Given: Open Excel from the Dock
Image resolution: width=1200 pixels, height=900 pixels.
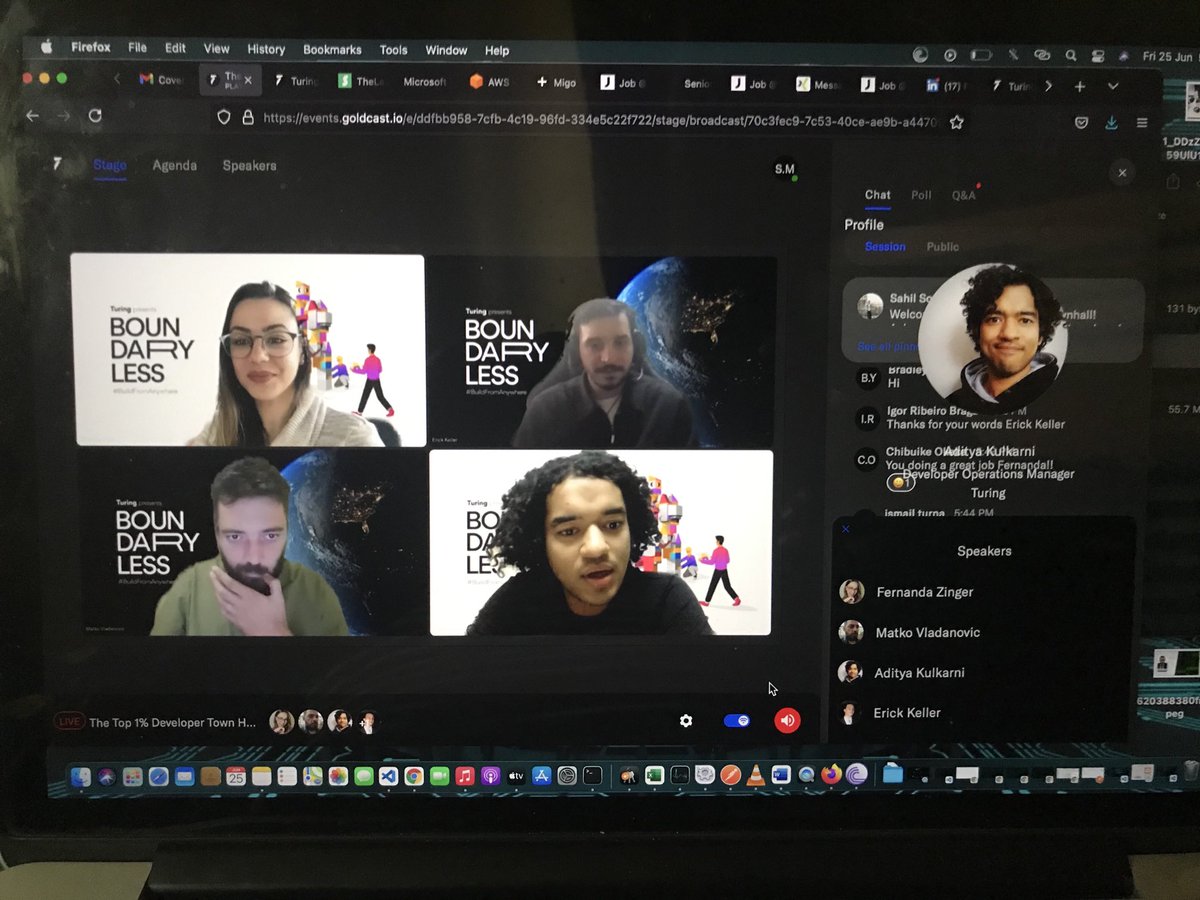Looking at the screenshot, I should click(654, 775).
